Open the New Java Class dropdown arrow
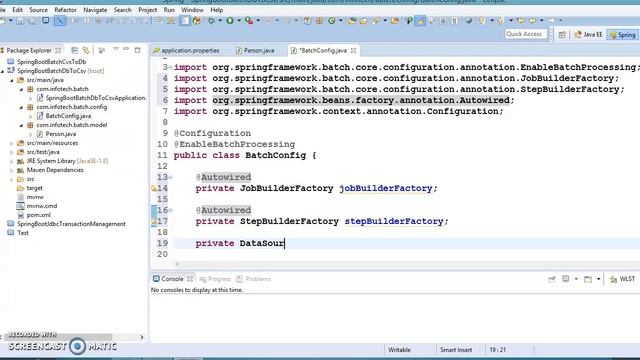 coord(340,20)
